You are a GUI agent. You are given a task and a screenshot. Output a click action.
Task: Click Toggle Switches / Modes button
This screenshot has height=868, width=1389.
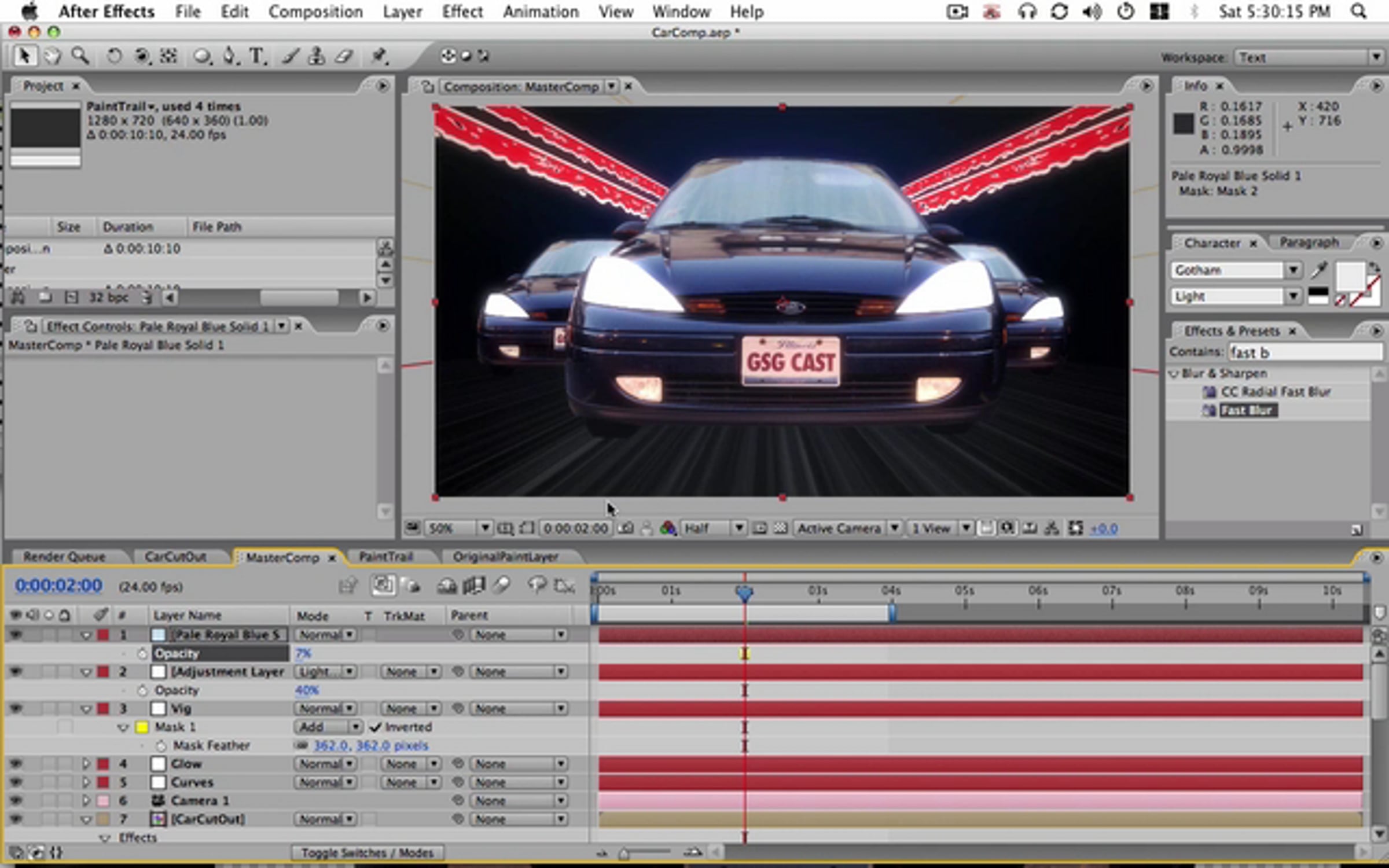(x=368, y=853)
